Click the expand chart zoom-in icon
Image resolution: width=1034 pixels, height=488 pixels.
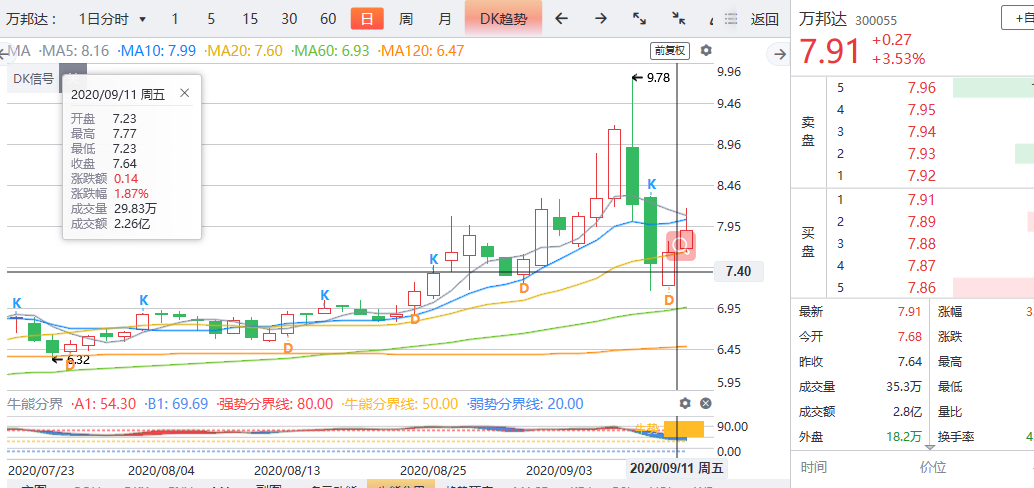(x=639, y=18)
